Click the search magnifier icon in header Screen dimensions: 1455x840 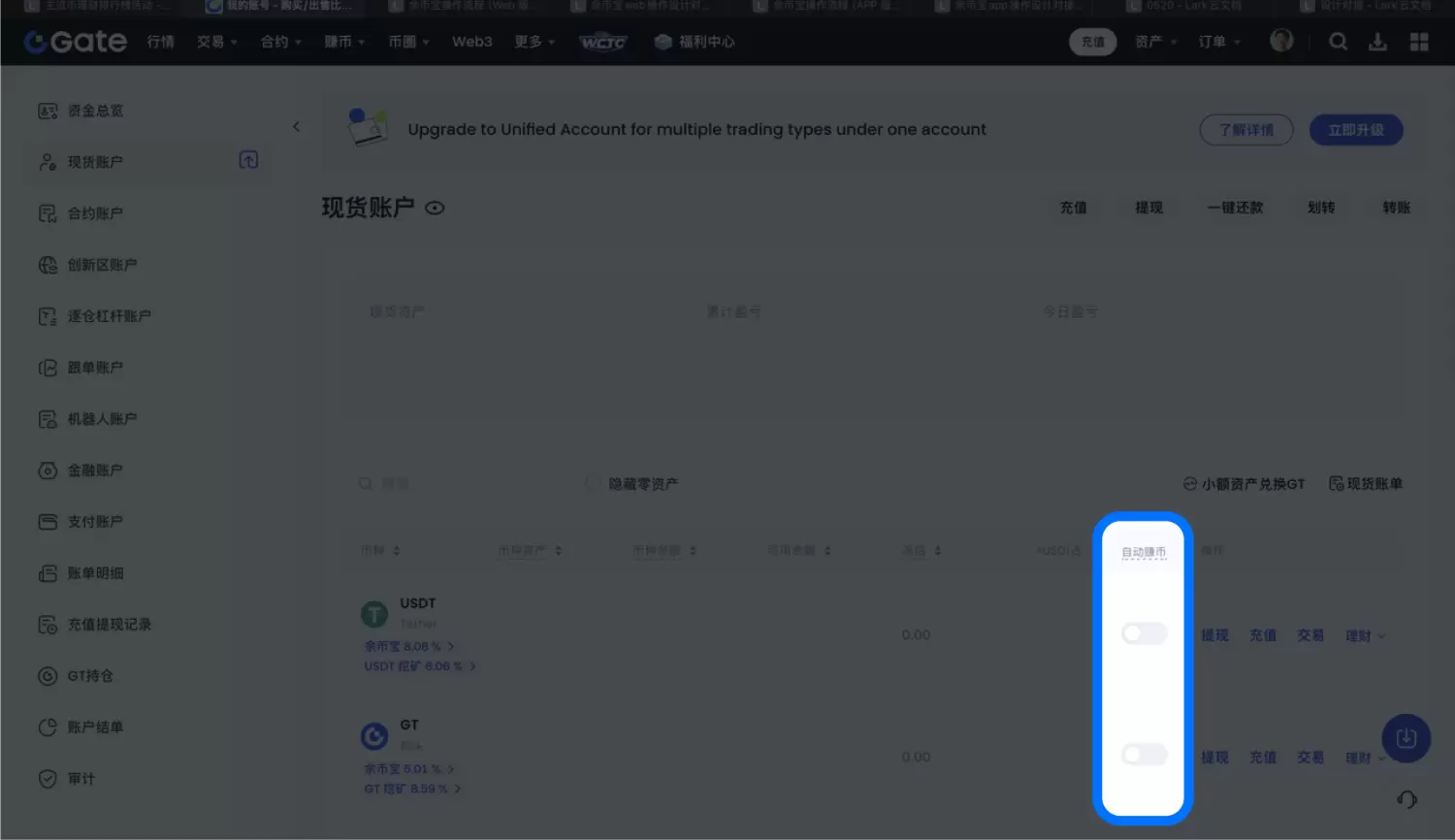click(x=1338, y=42)
